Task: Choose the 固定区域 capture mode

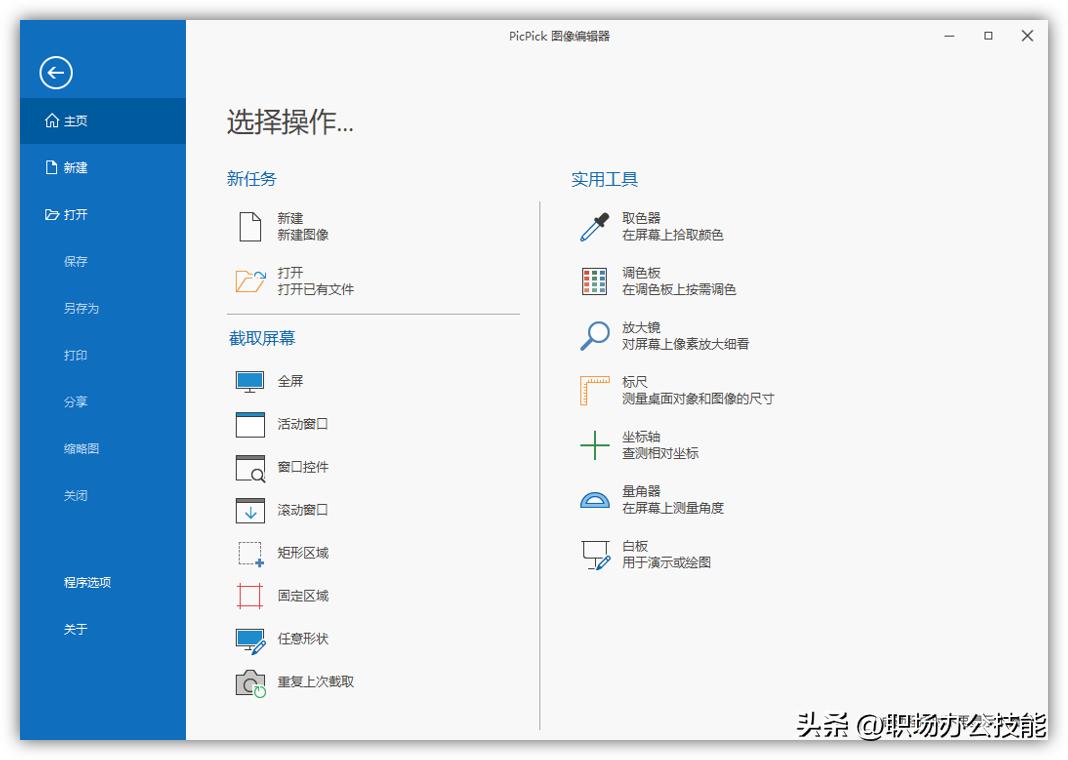Action: (x=303, y=595)
